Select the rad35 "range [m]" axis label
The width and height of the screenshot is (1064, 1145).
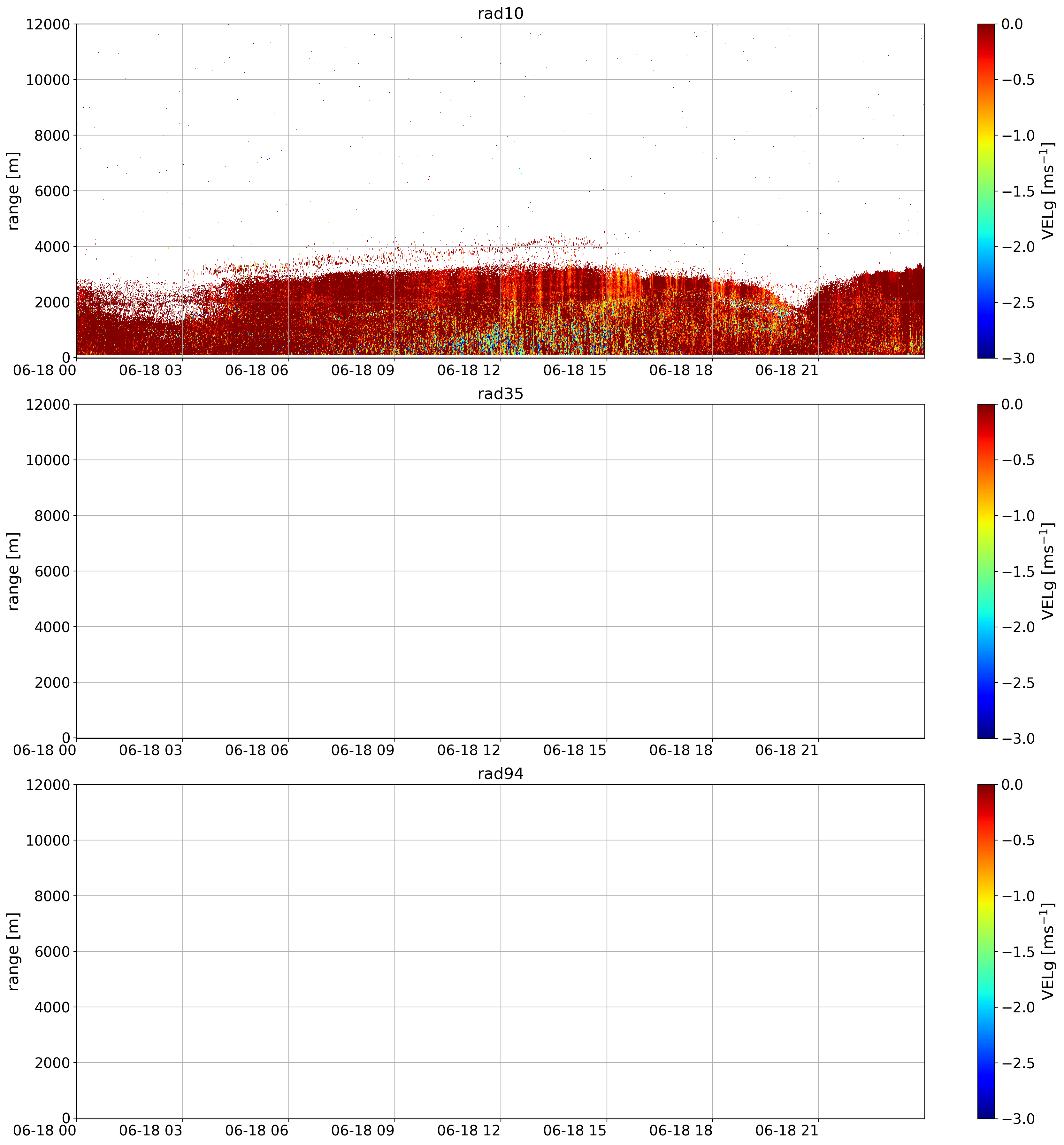click(14, 571)
